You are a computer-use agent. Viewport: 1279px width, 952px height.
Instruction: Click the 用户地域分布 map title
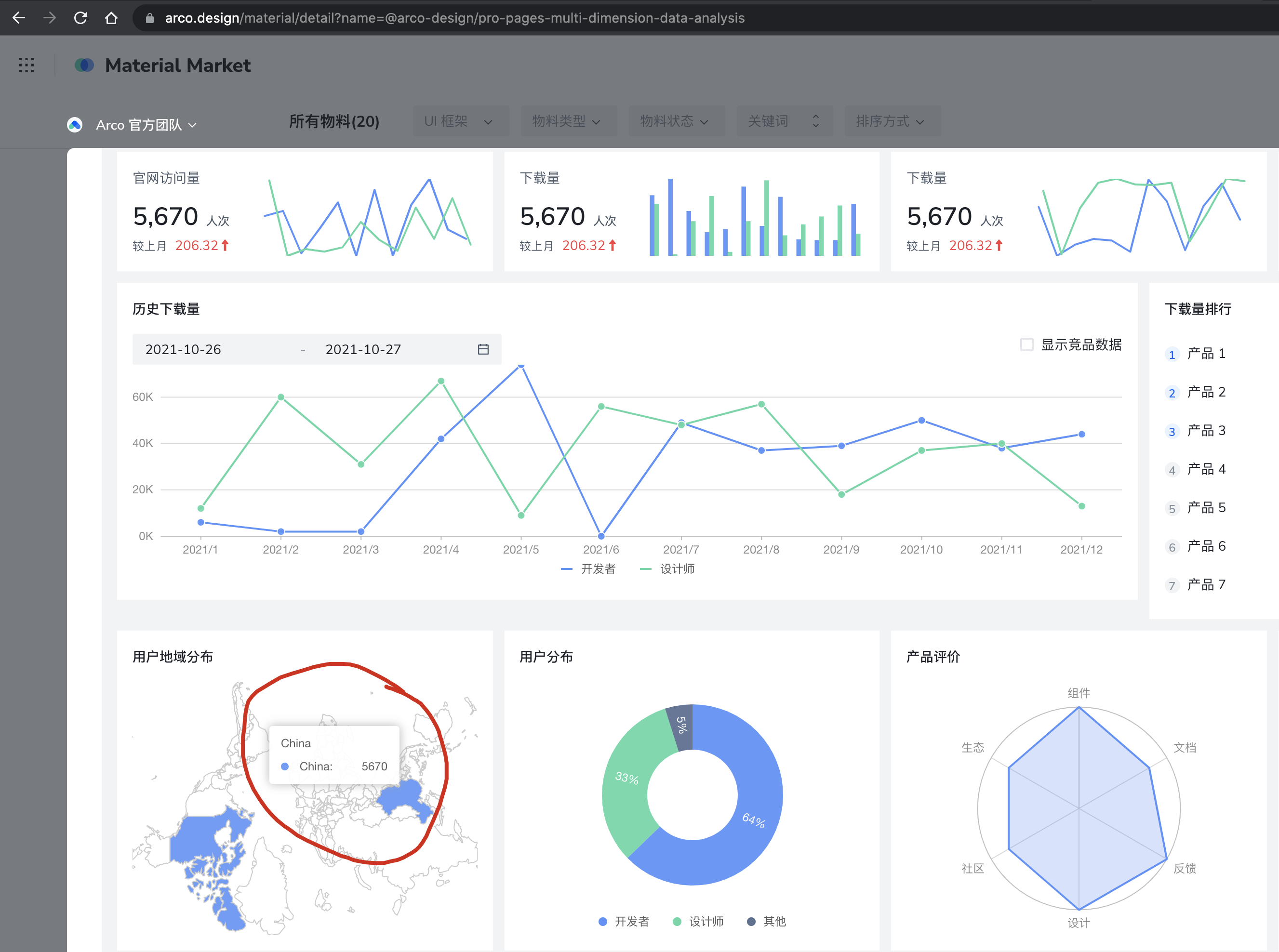coord(173,656)
